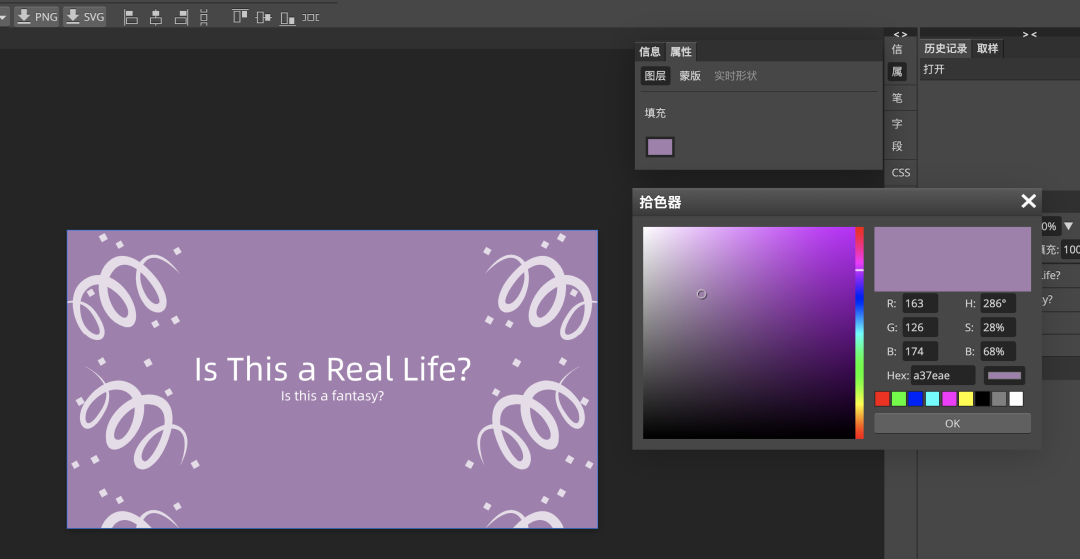Click the brightness field showing 68%
Screen dimensions: 1080x559
tap(998, 352)
